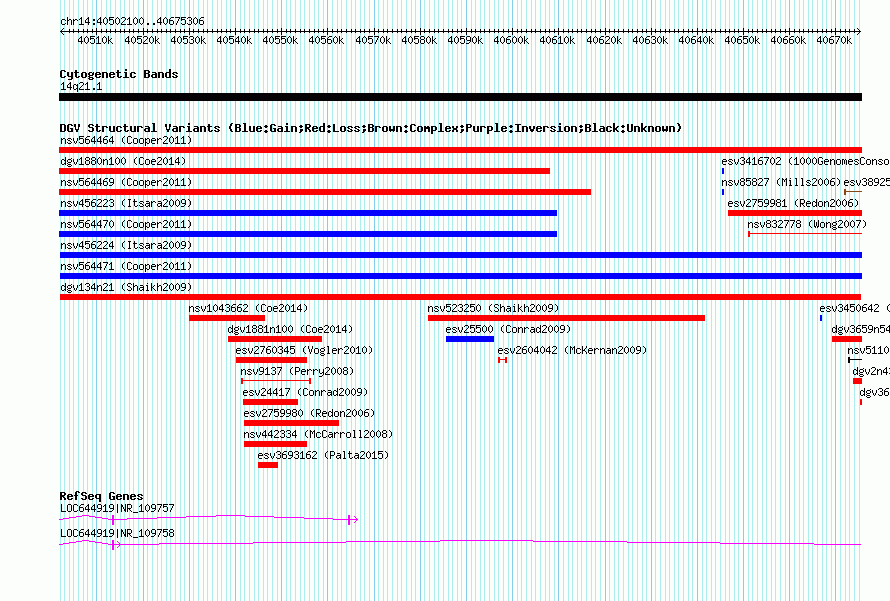The height and width of the screenshot is (601, 890).
Task: Click the nsv1043662 (Coe2014) red bar
Action: (227, 318)
